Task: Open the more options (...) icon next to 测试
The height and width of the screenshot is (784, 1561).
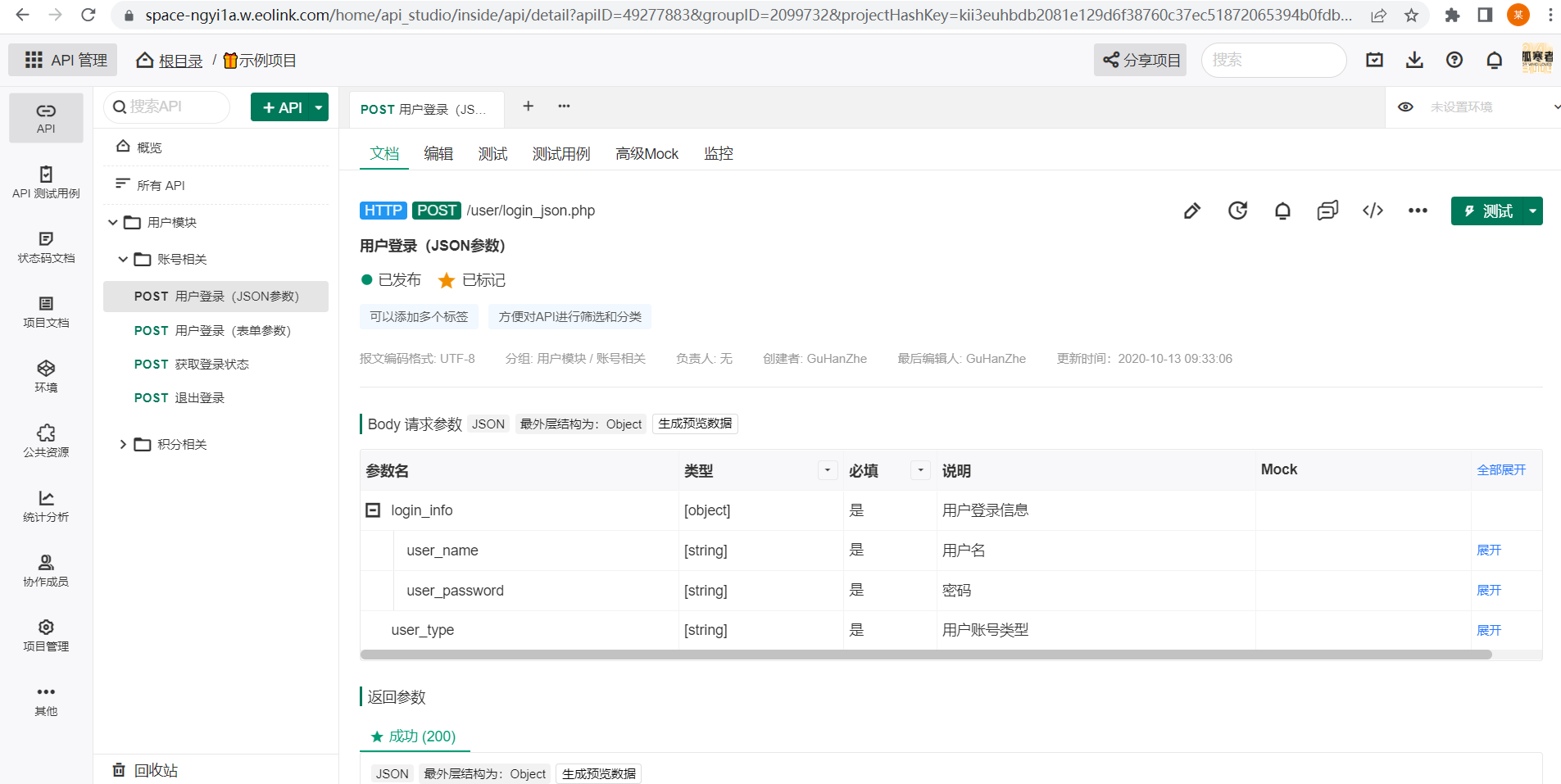Action: coord(1418,211)
